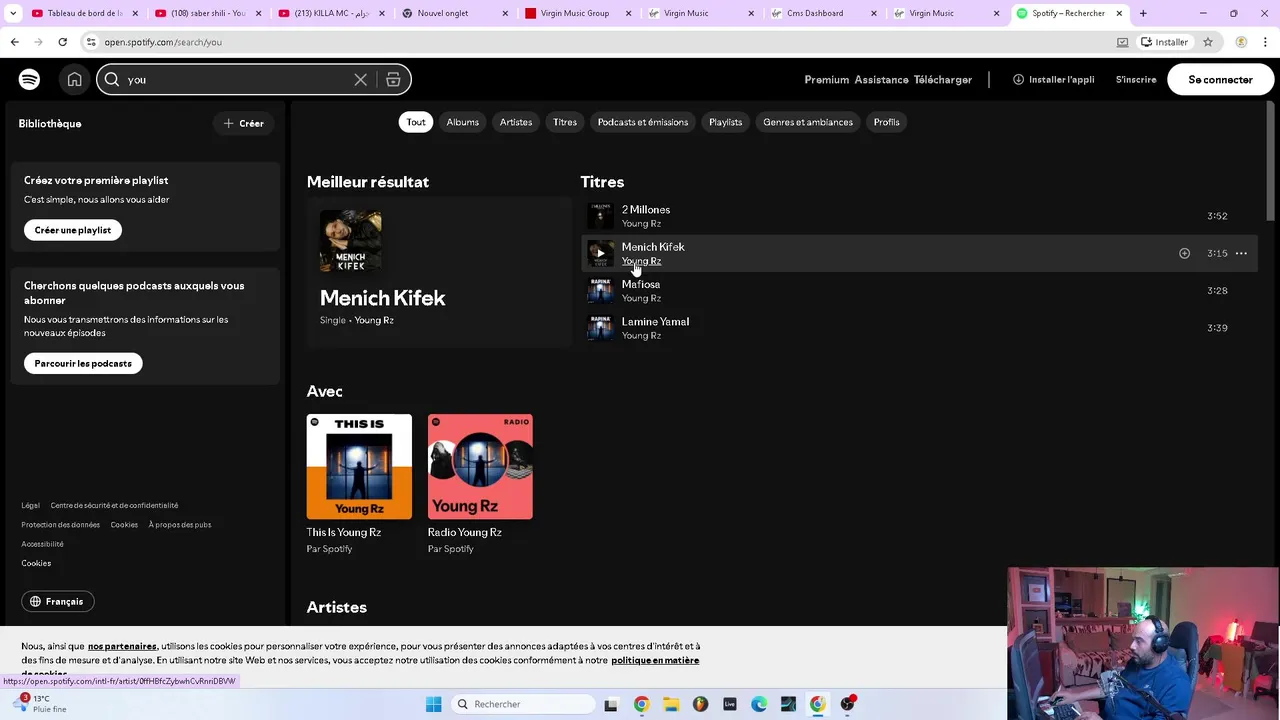Open 'Centre de sécurité et de confidentialité' link
Viewport: 1280px width, 720px height.
[114, 505]
